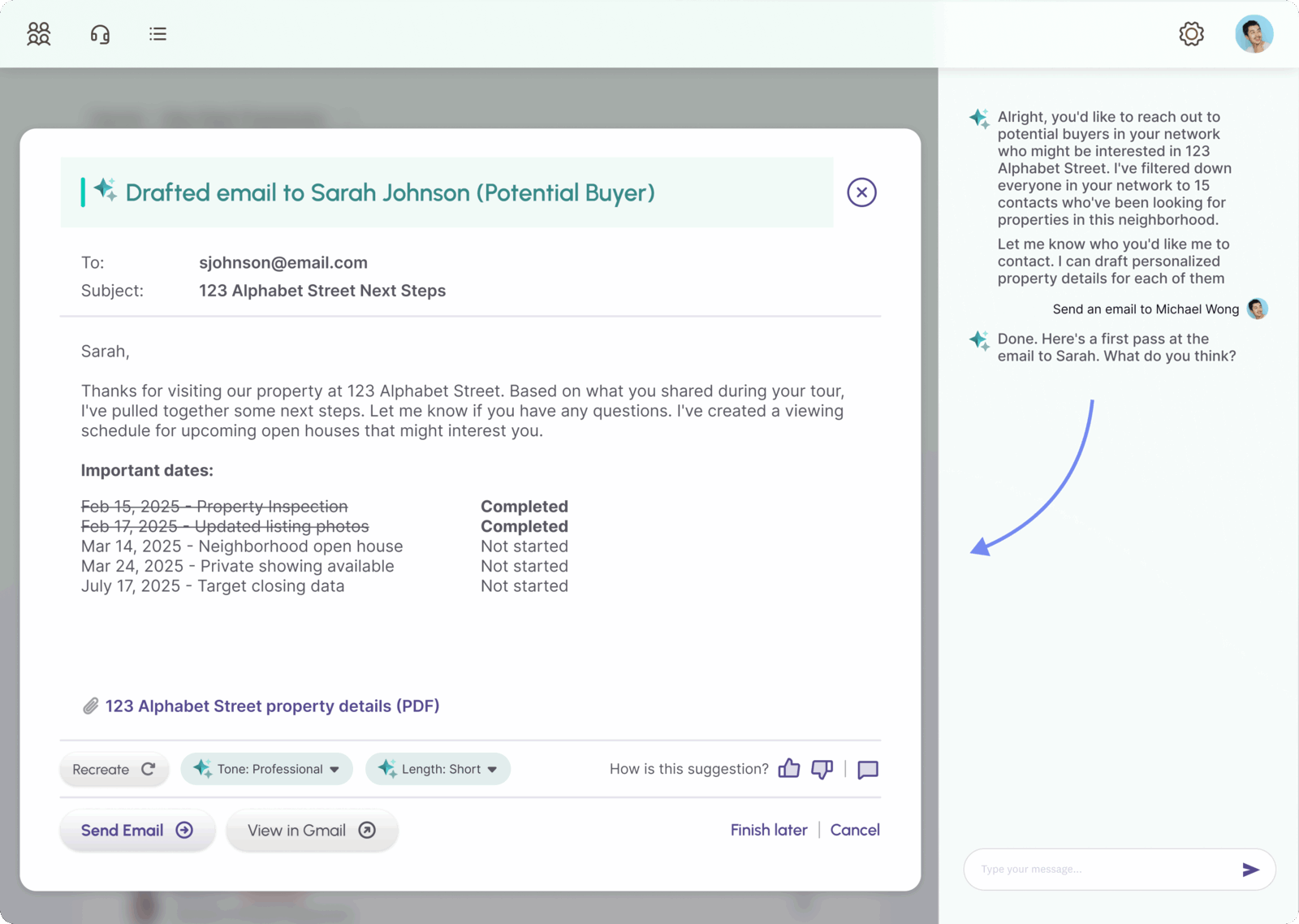Expand the Length: Short dropdown
The width and height of the screenshot is (1299, 924).
click(x=438, y=769)
